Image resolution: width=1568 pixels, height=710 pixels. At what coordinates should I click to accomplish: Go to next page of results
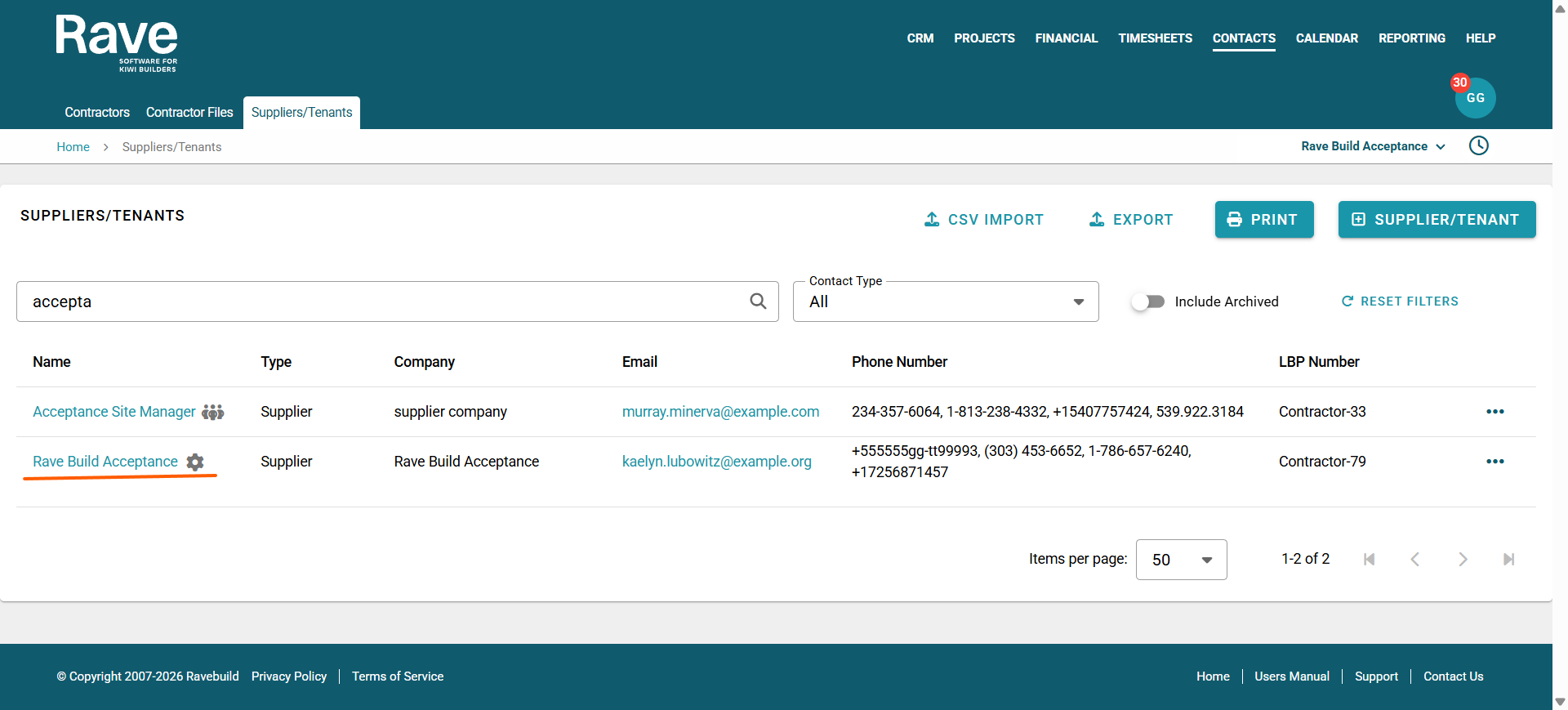click(1463, 560)
